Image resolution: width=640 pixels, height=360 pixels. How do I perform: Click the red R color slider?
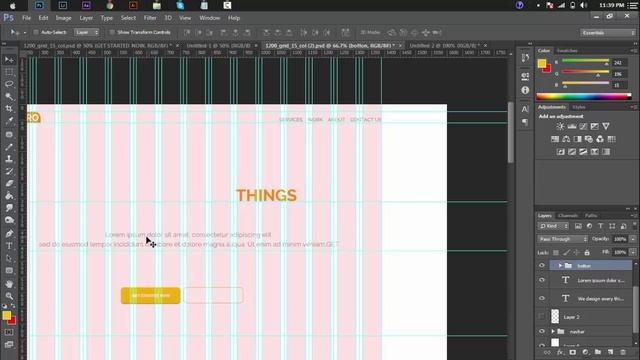pyautogui.click(x=585, y=62)
